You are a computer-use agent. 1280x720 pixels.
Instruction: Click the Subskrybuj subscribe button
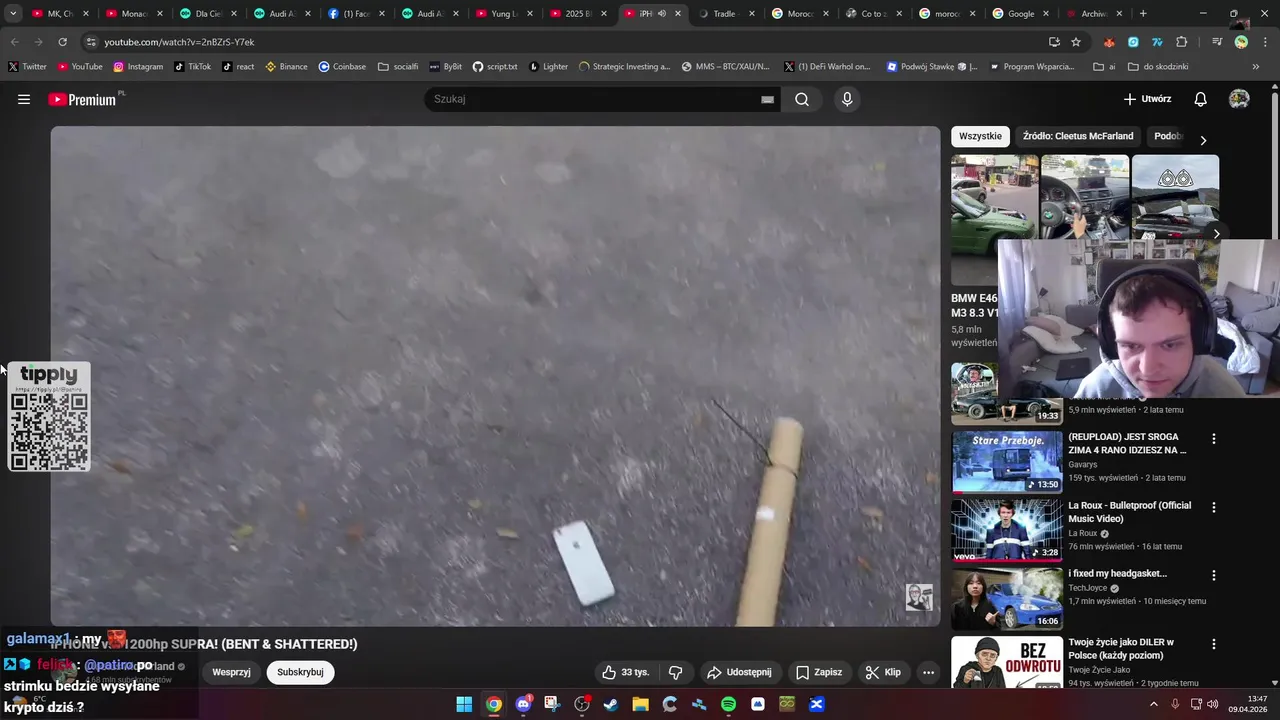pyautogui.click(x=300, y=672)
